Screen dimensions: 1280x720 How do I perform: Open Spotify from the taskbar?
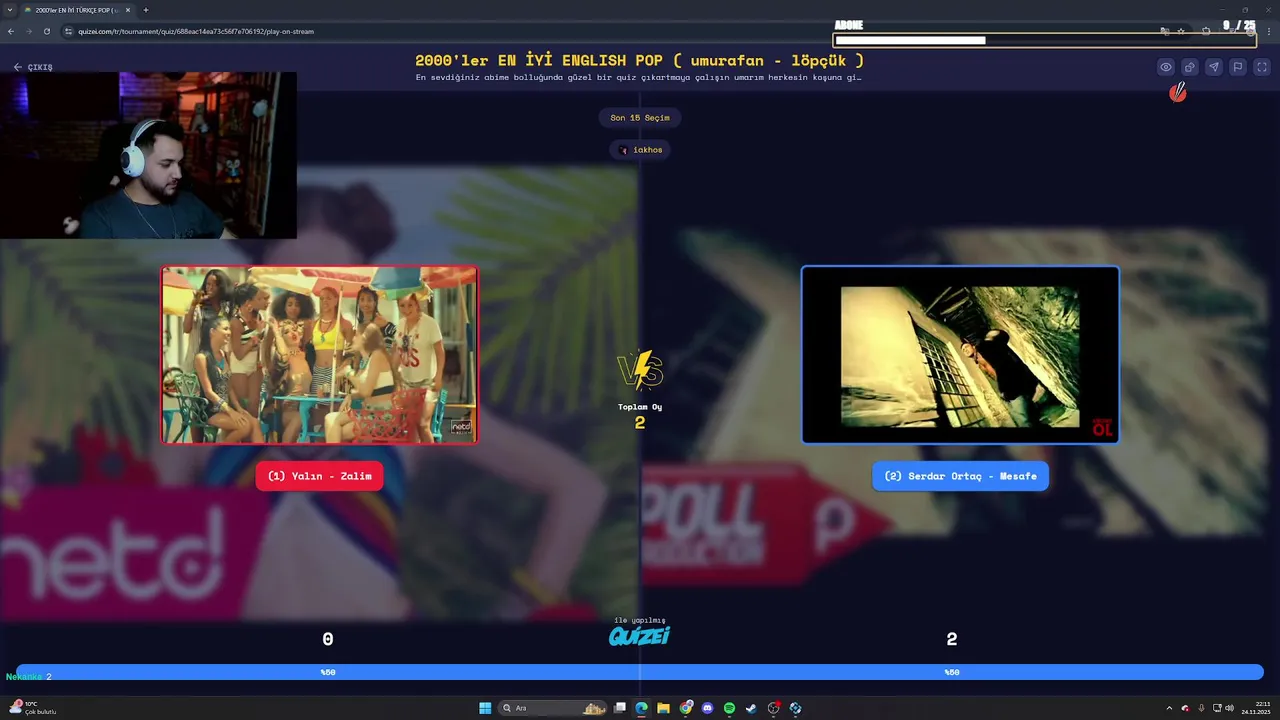729,708
